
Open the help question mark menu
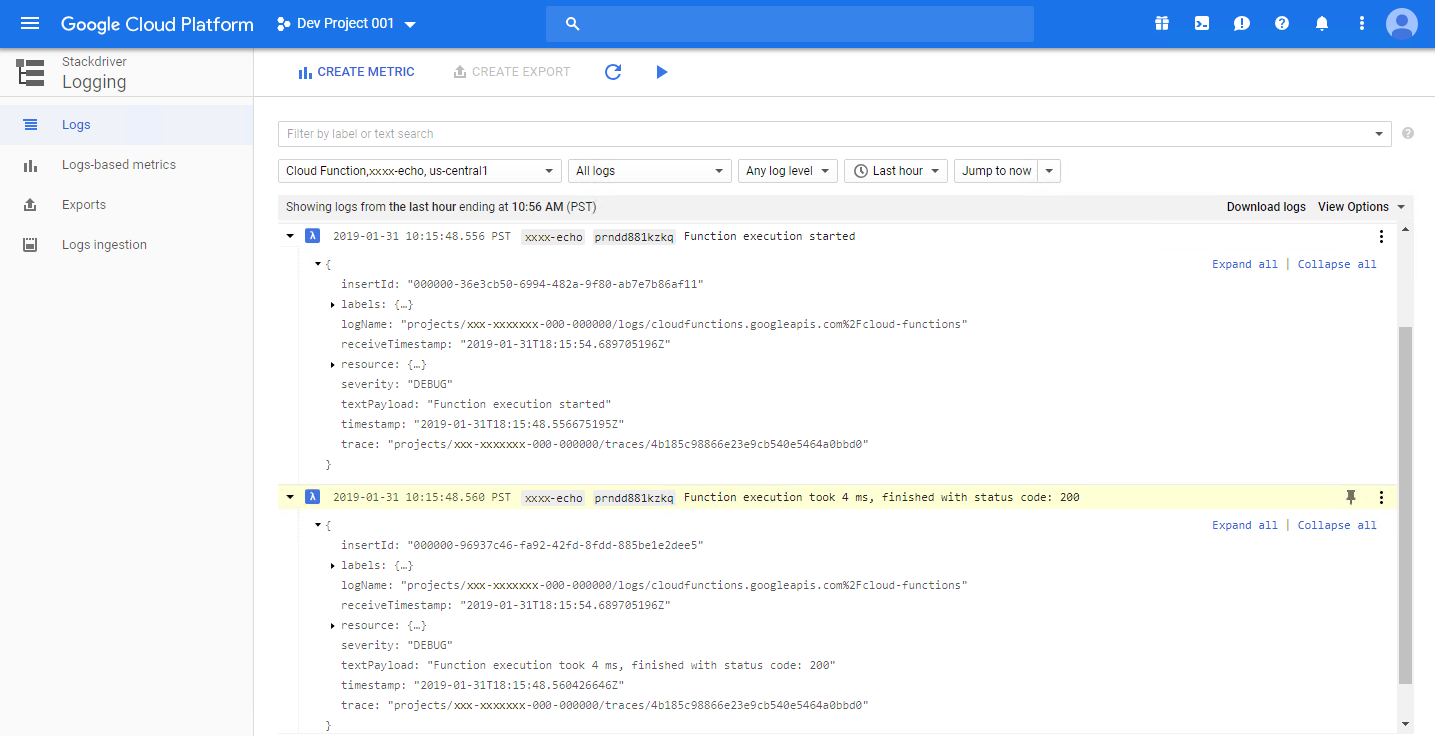click(x=1282, y=24)
